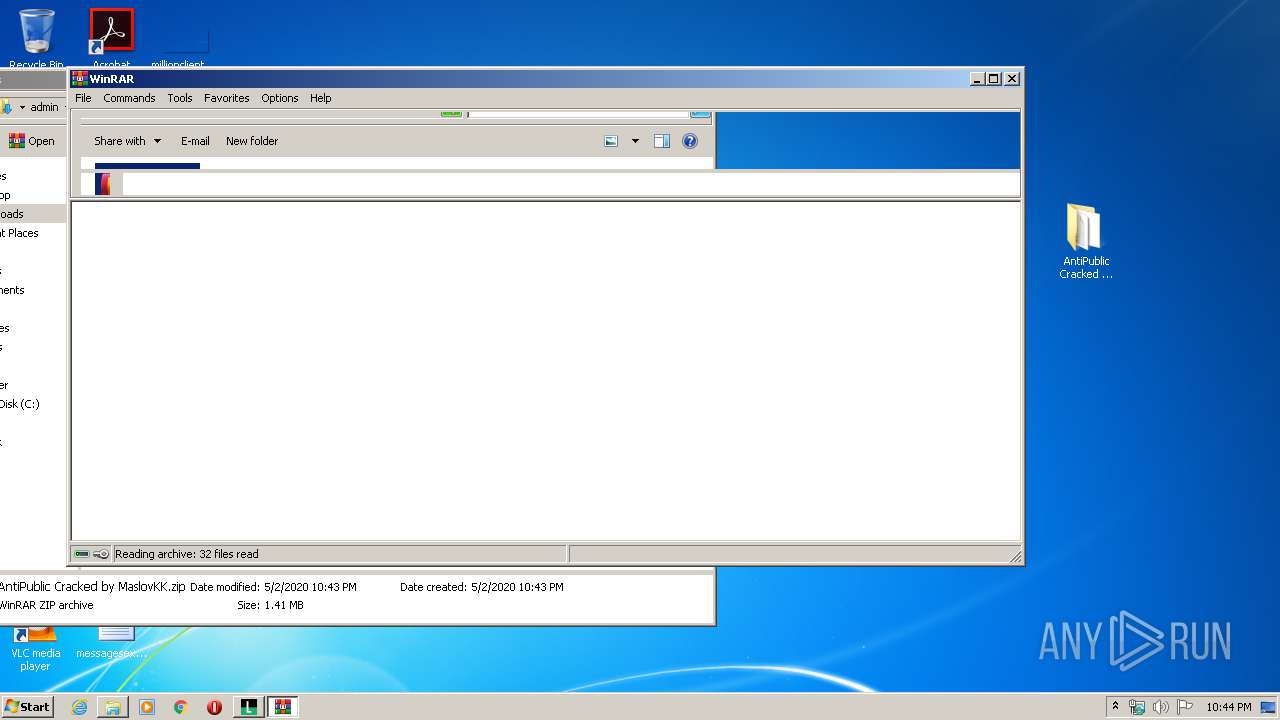1280x720 pixels.
Task: Click the volume speaker tray icon
Action: (1160, 707)
